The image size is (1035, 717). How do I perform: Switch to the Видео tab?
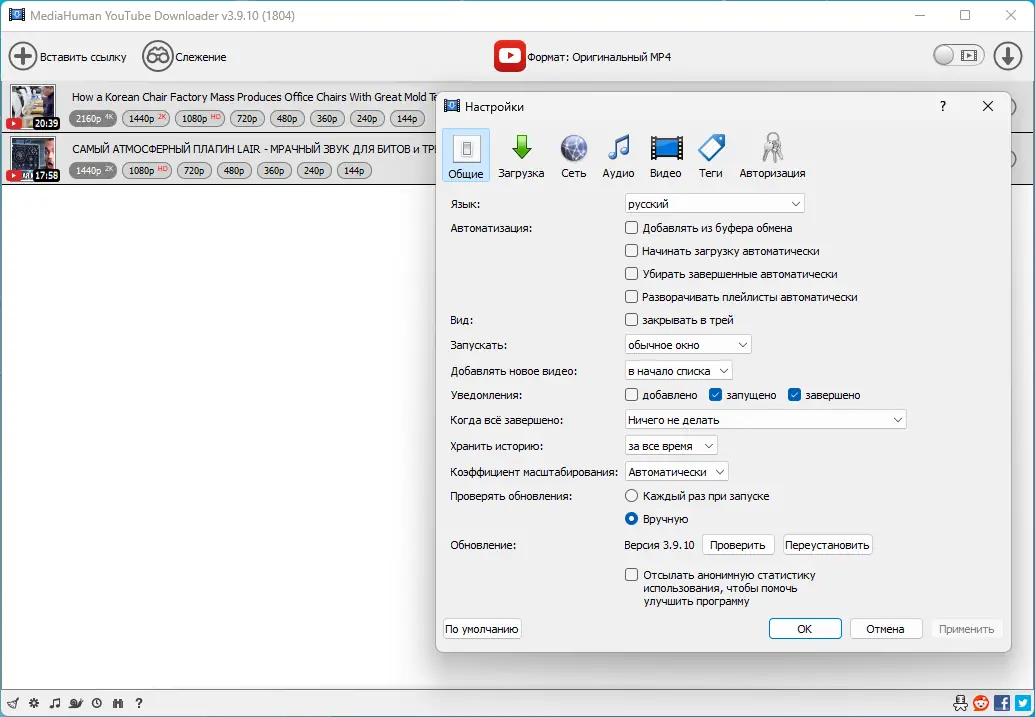point(665,155)
